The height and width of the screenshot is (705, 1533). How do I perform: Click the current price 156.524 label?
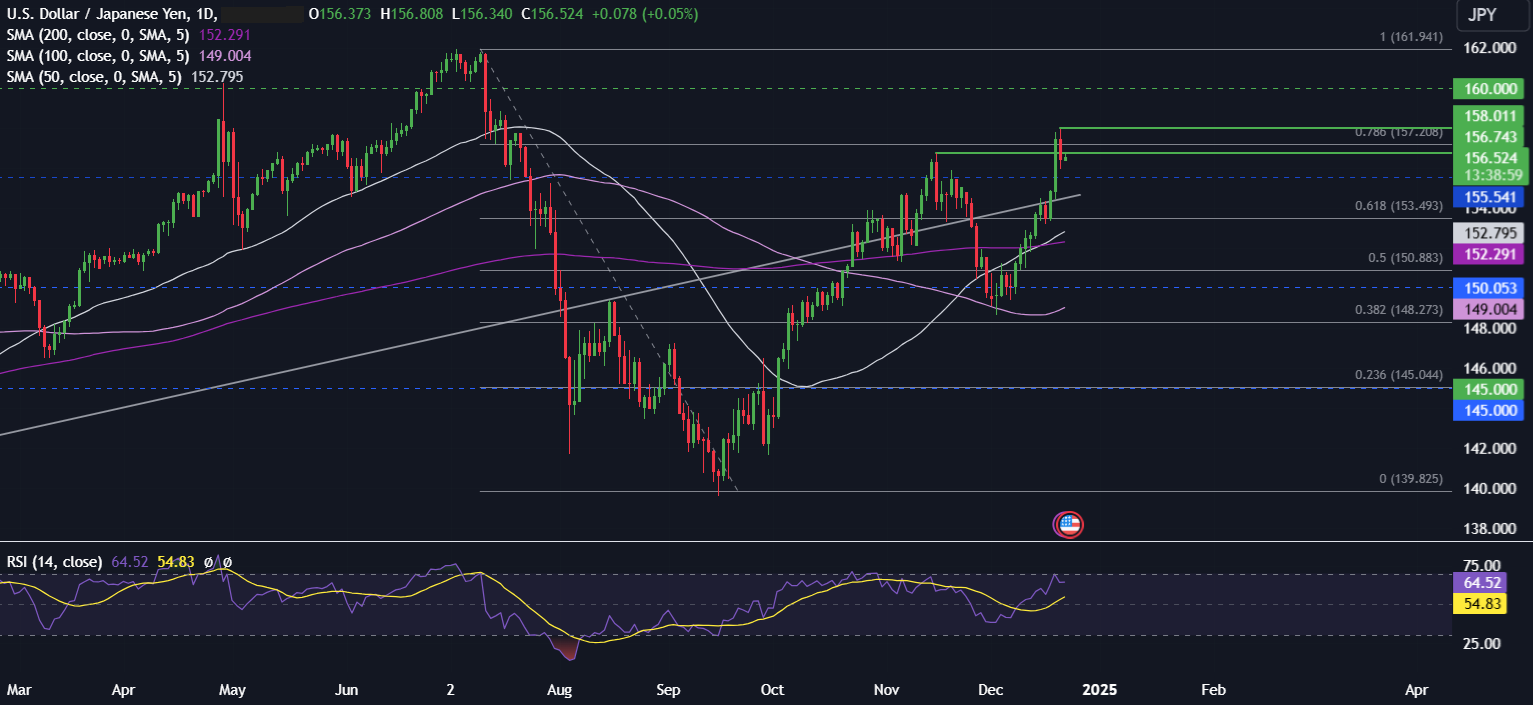pos(1491,158)
